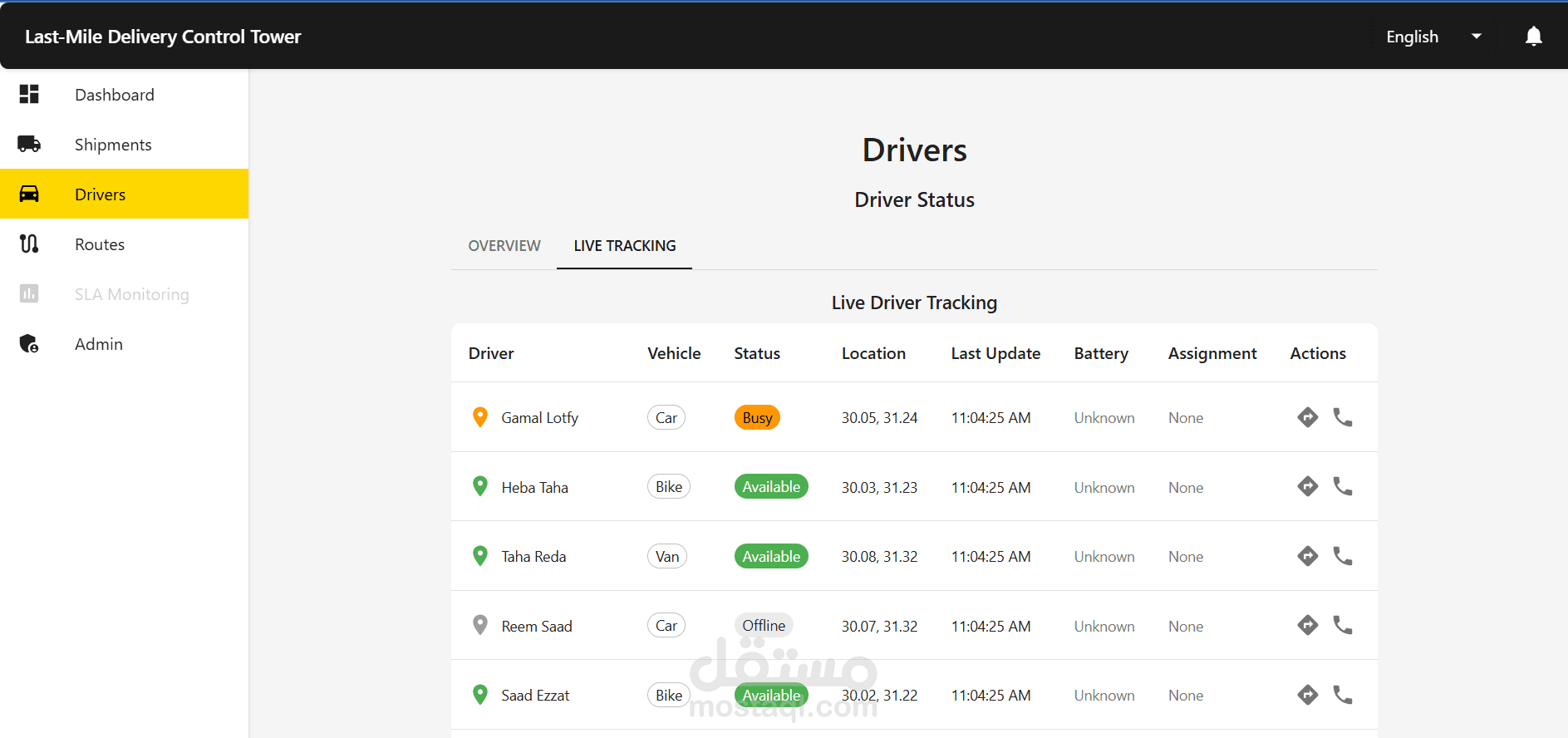Click the Last Update column header
Viewport: 1568px width, 738px height.
coord(995,353)
